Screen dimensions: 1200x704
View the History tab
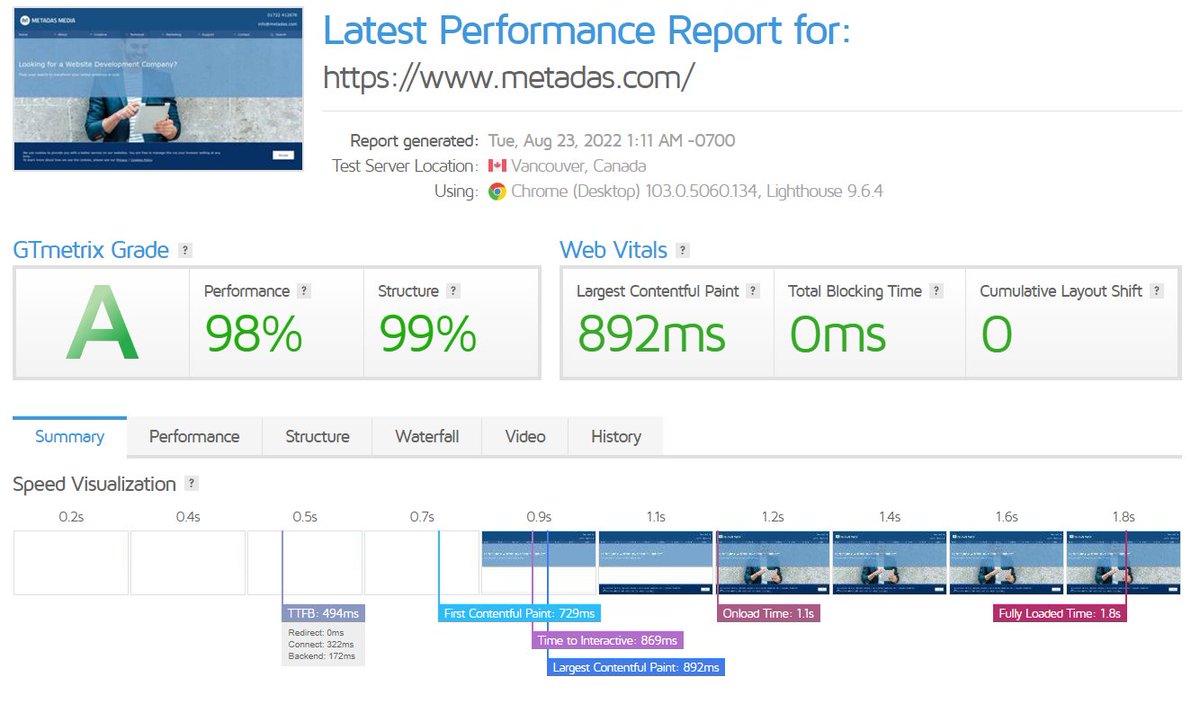point(616,436)
